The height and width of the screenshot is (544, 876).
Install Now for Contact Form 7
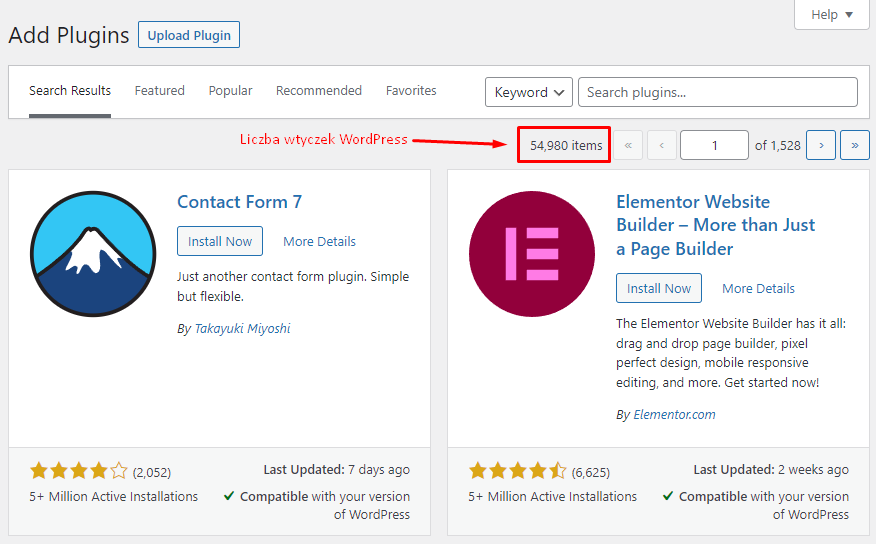click(x=220, y=241)
